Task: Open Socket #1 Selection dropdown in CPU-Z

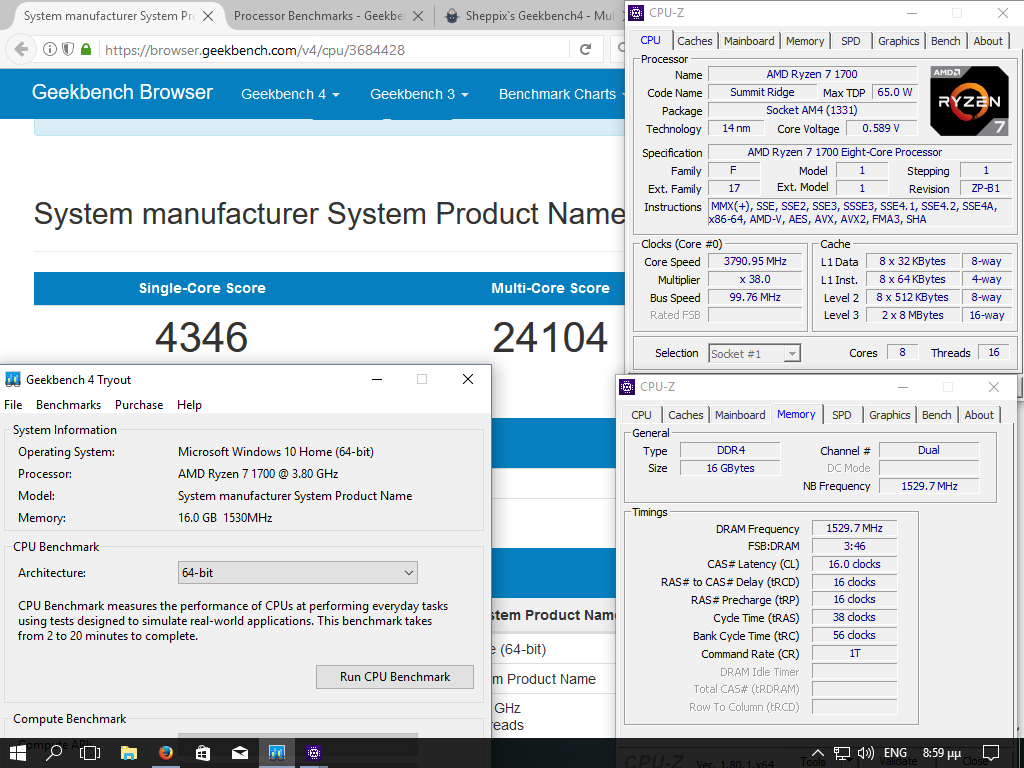Action: (x=754, y=354)
